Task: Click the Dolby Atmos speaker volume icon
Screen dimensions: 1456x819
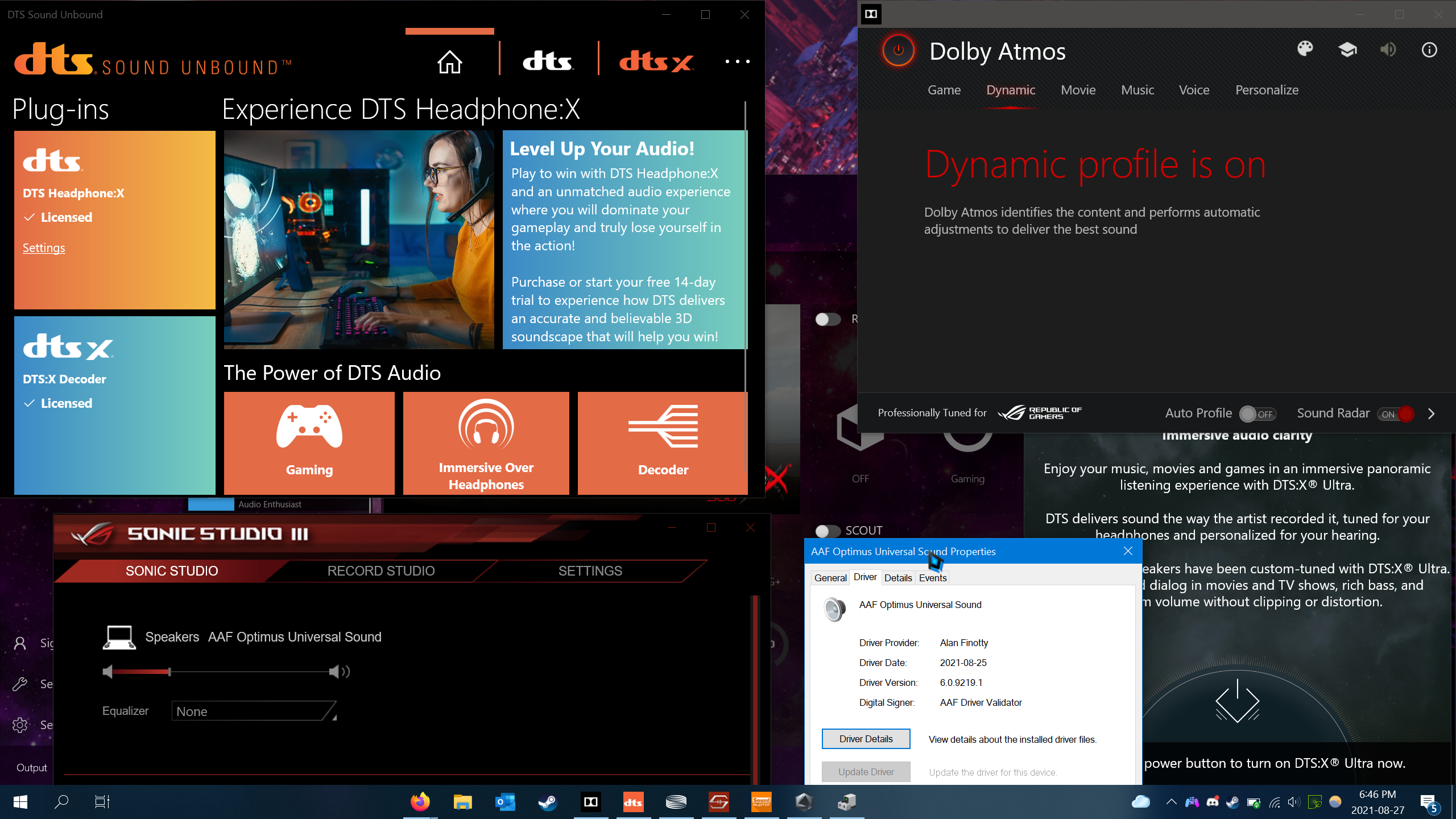Action: pos(1388,50)
